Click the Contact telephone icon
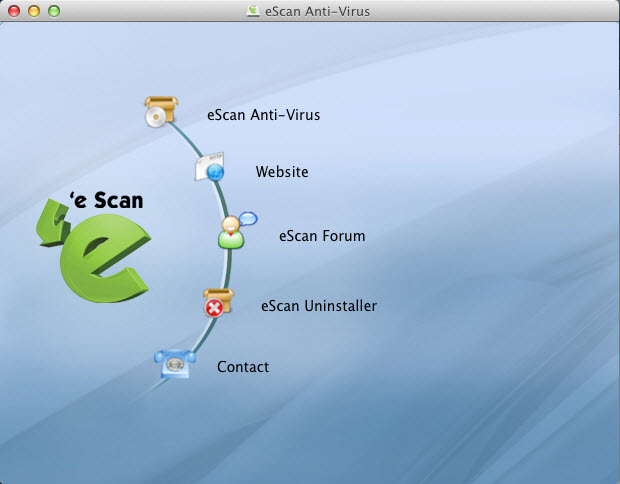The width and height of the screenshot is (620, 484). point(175,364)
